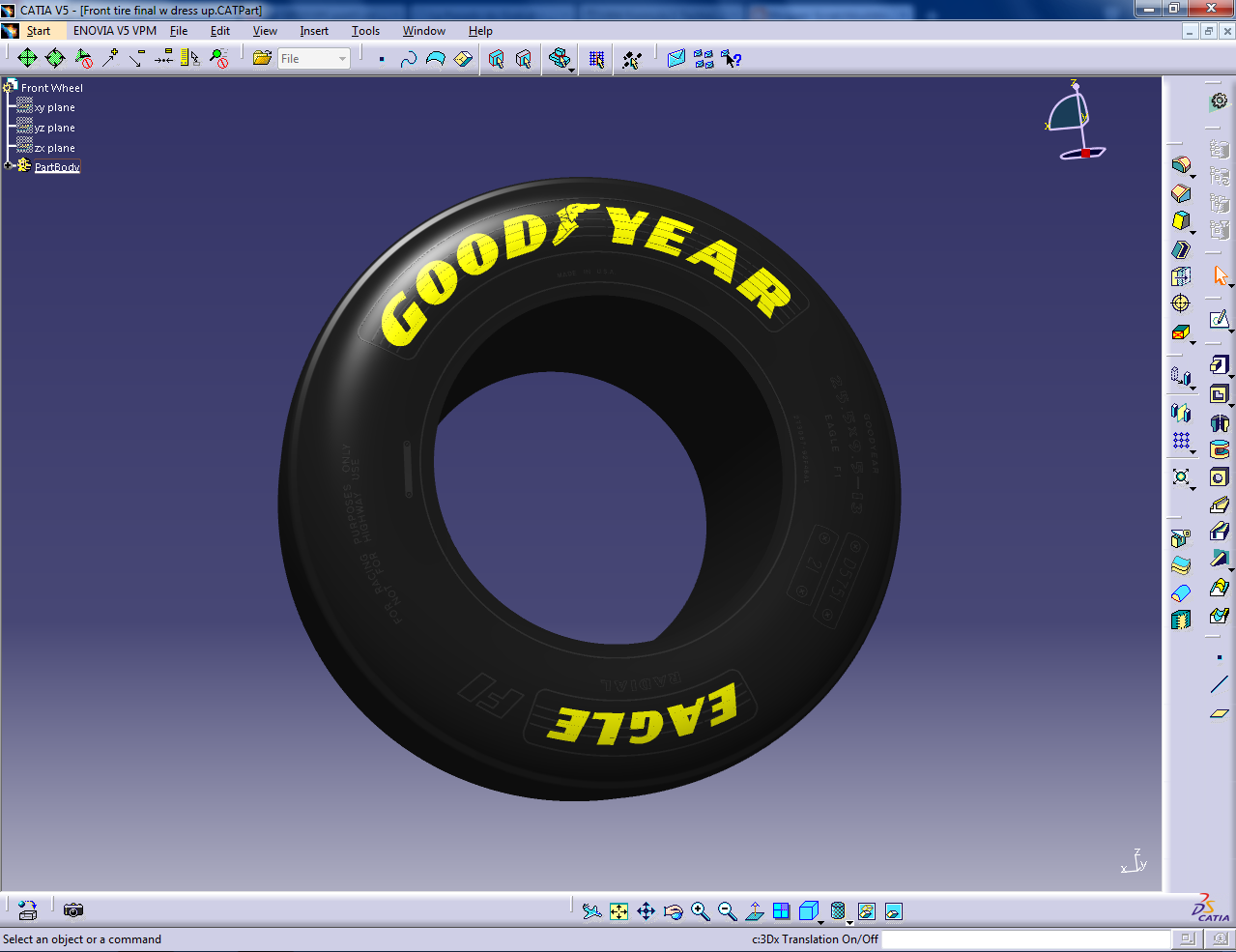Click Fit All In icon

[x=619, y=911]
